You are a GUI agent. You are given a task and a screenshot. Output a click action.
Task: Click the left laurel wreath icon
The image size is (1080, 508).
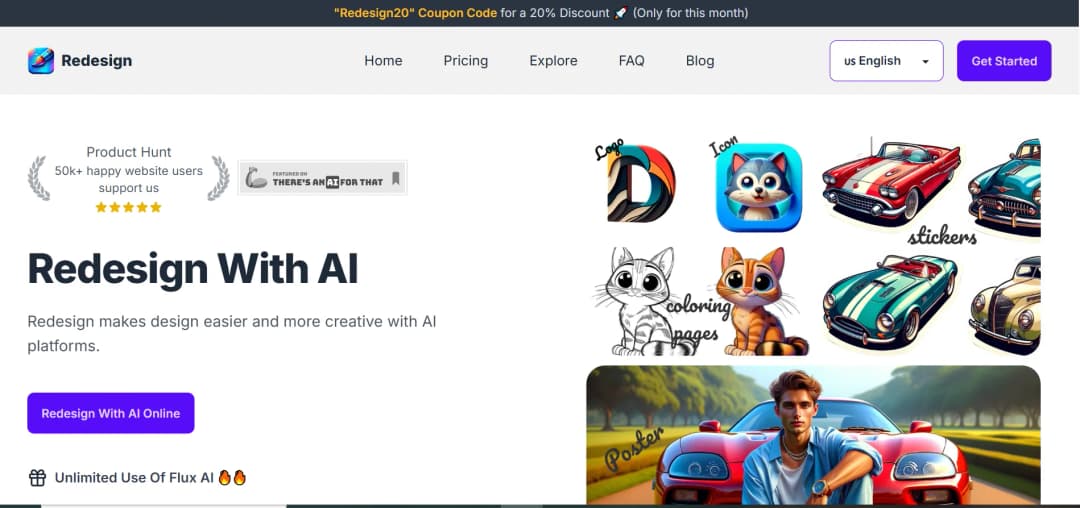(39, 178)
